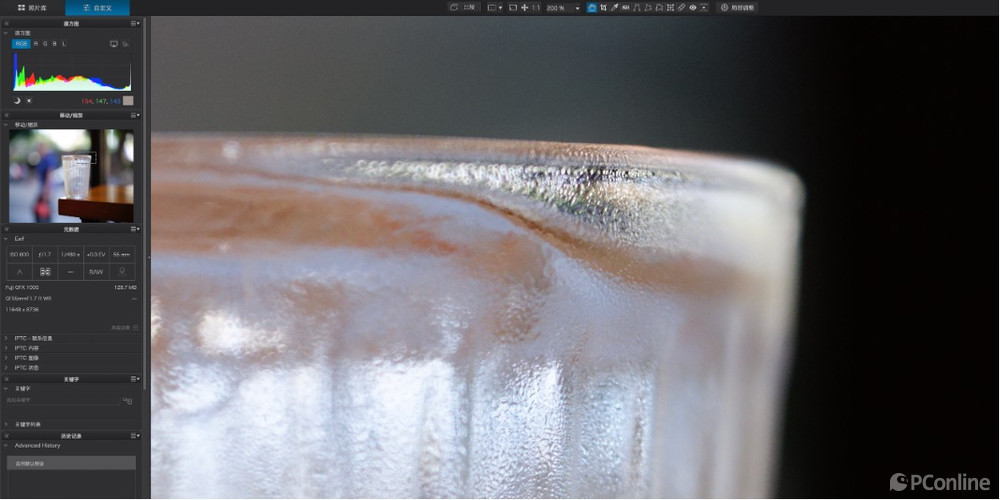Select the Crop tool
Image resolution: width=1000 pixels, height=500 pixels.
603,8
